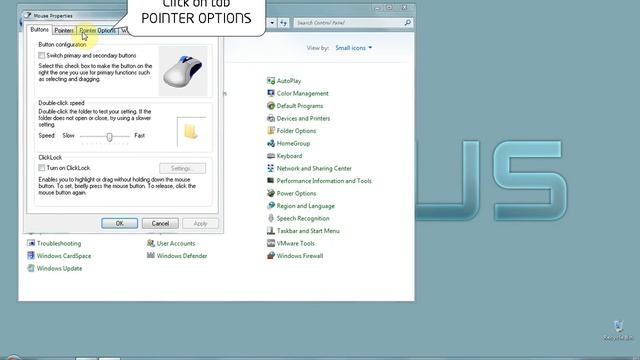Screen dimensions: 640x360
Task: Open the Folder Options link
Action: point(296,131)
